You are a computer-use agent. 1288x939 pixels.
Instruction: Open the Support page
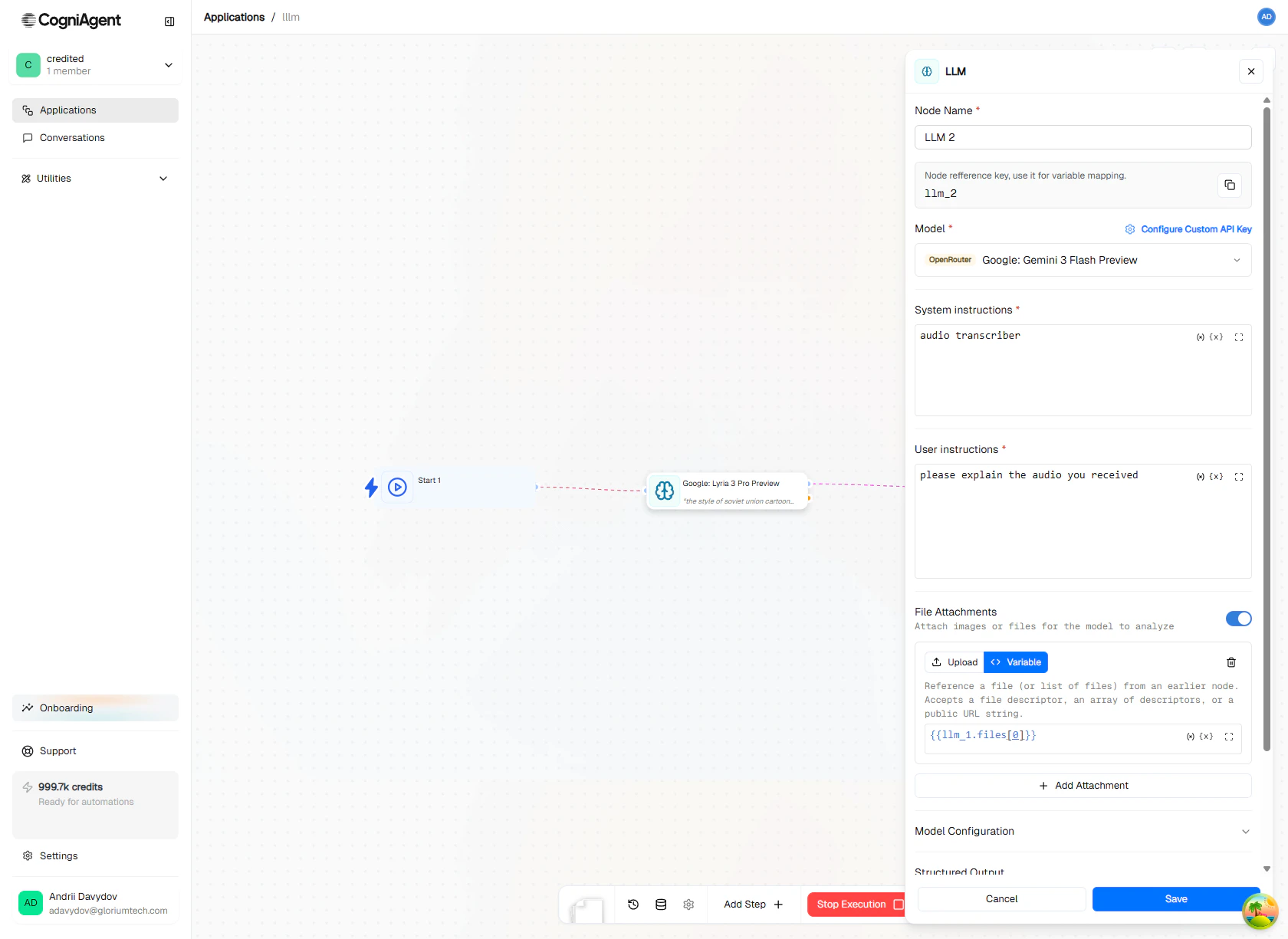[x=95, y=751]
